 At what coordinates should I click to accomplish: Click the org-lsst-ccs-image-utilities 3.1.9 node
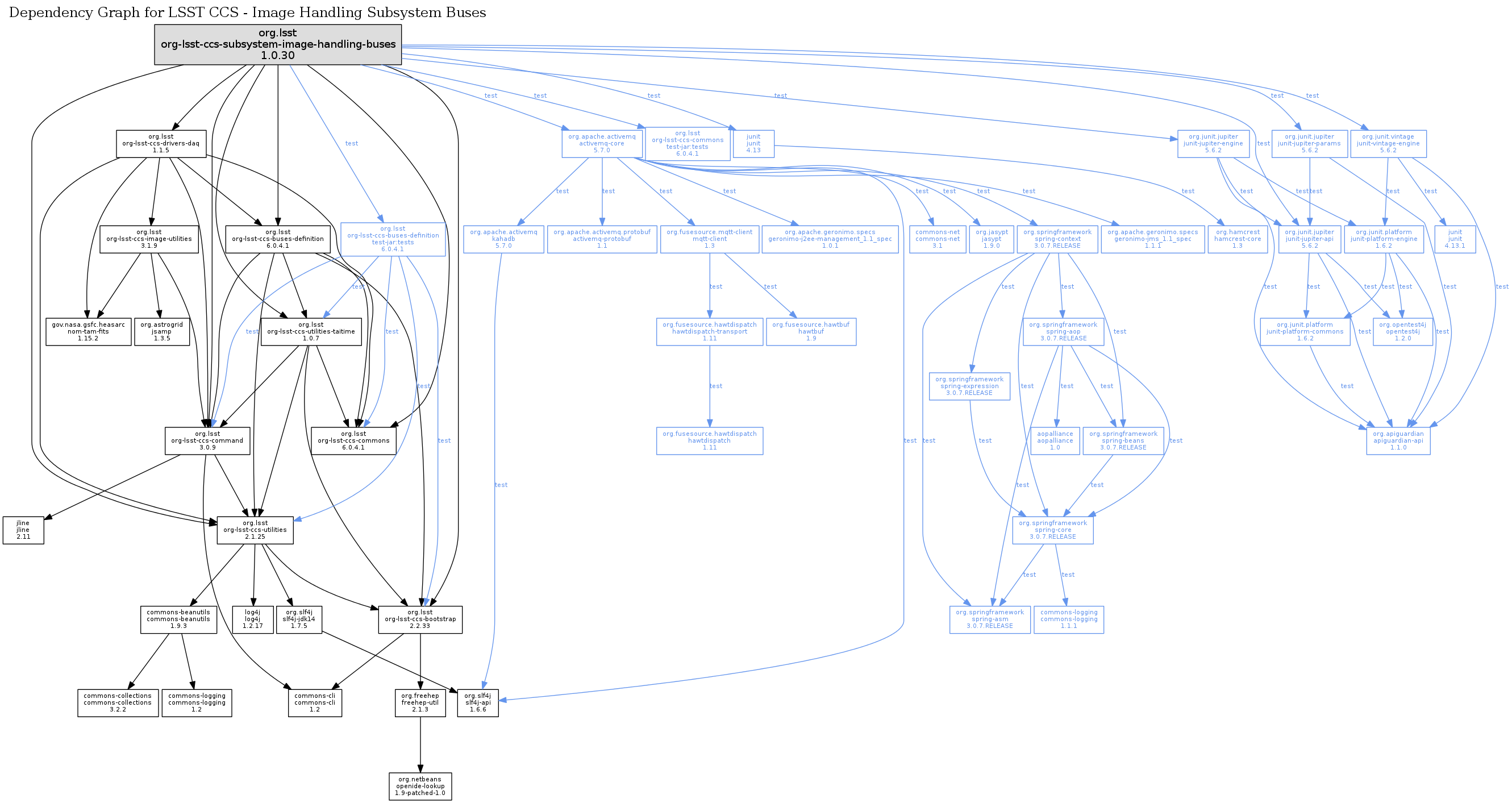tap(149, 239)
